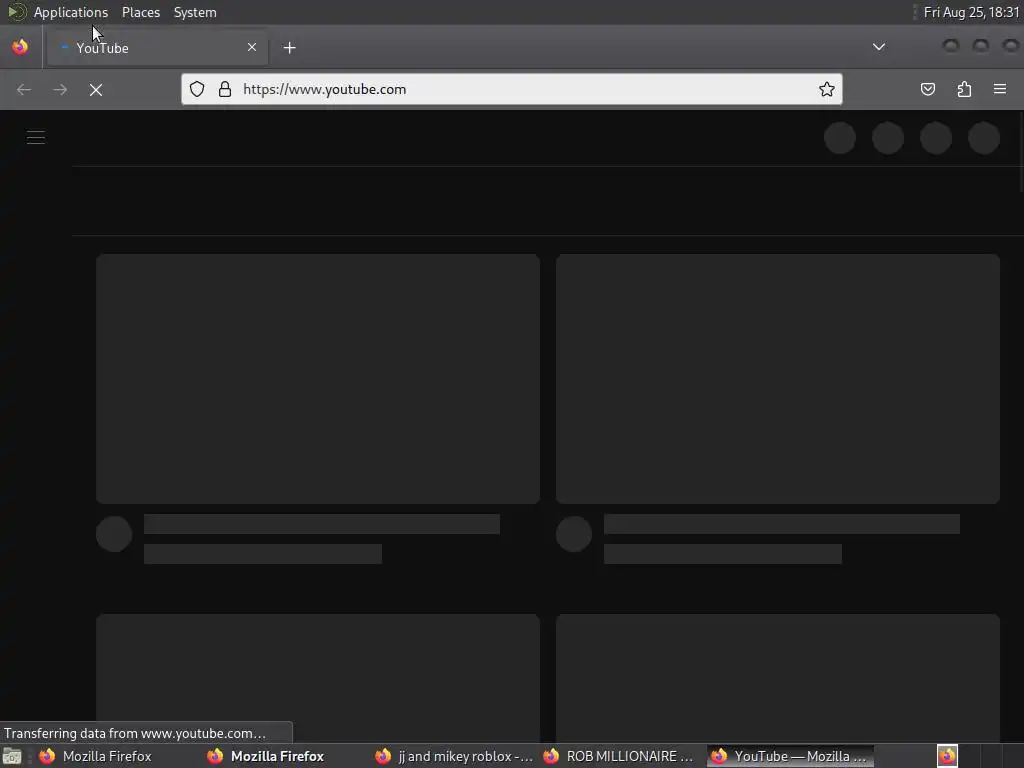Open the Applications menu

[71, 12]
